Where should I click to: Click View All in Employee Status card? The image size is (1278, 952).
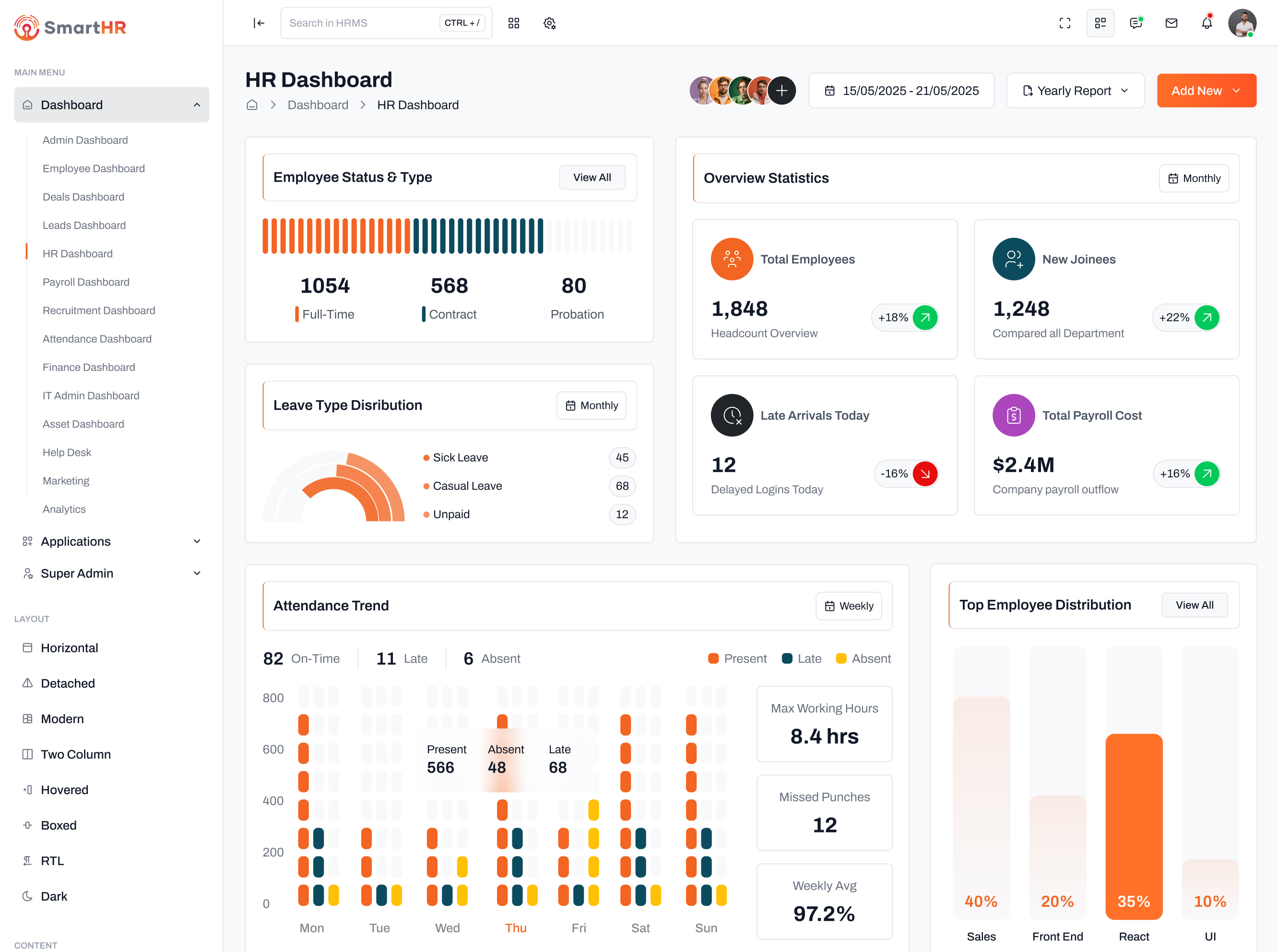tap(592, 178)
